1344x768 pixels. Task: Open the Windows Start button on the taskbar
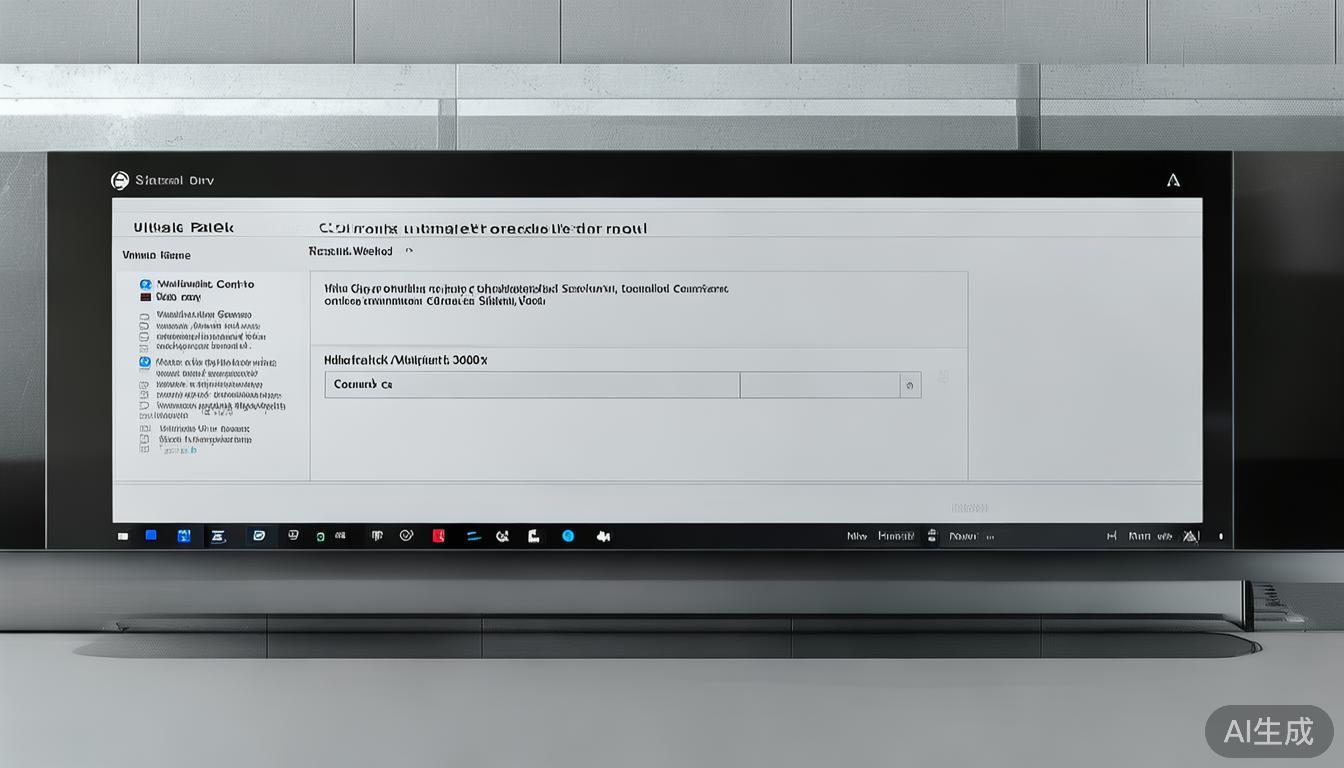[x=123, y=536]
